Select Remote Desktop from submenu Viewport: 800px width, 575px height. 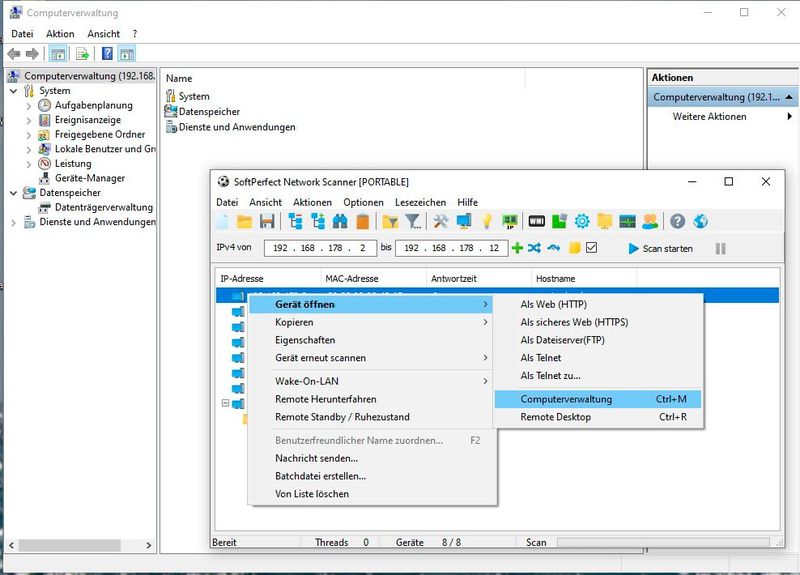click(598, 417)
